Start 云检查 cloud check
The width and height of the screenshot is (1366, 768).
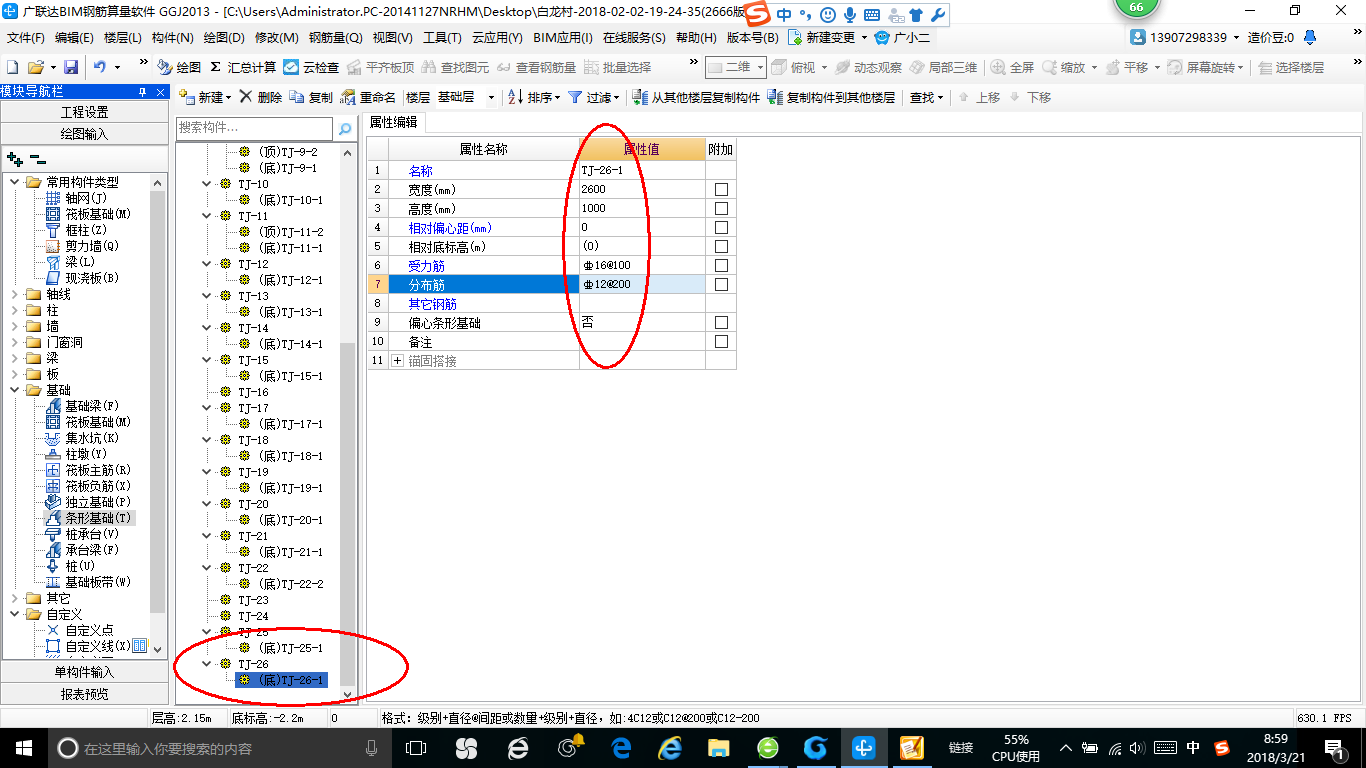311,67
